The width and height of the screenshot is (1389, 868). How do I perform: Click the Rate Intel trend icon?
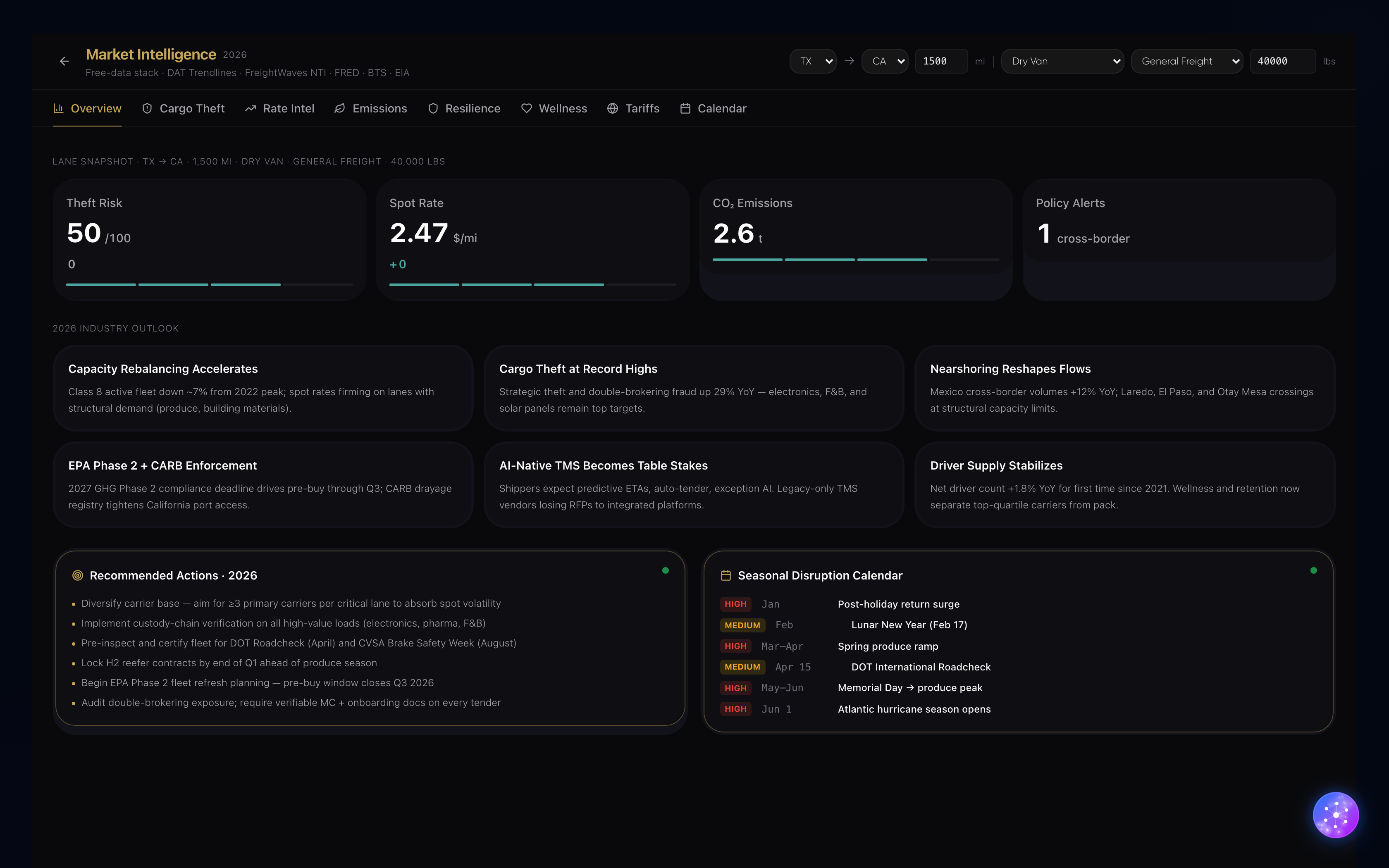pyautogui.click(x=250, y=108)
